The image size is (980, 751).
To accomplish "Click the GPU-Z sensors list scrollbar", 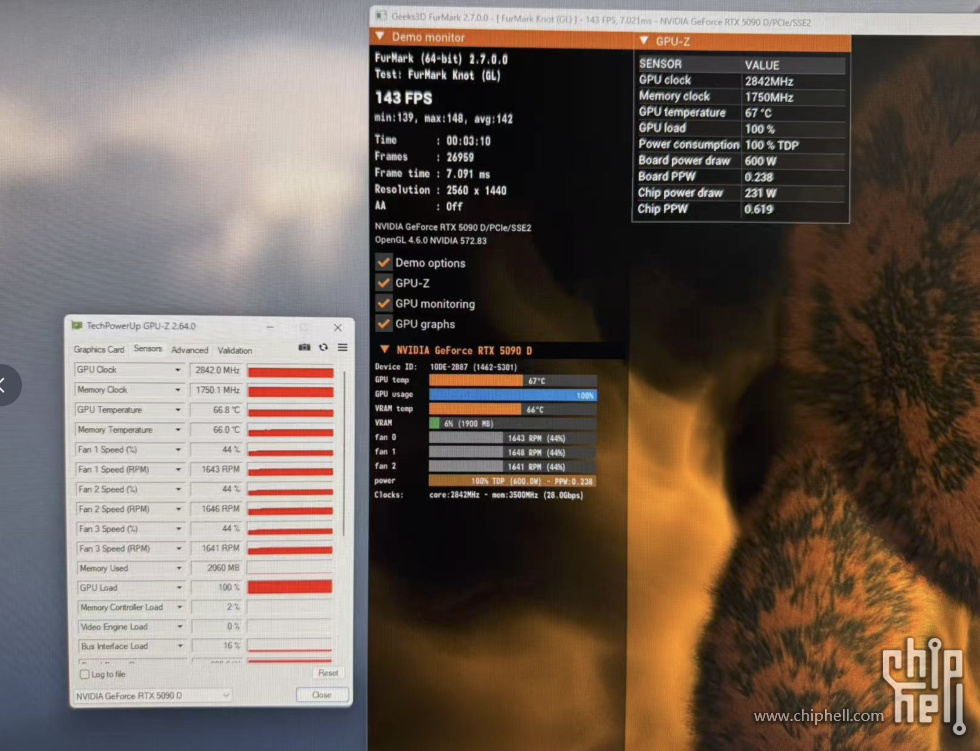I will click(x=343, y=453).
